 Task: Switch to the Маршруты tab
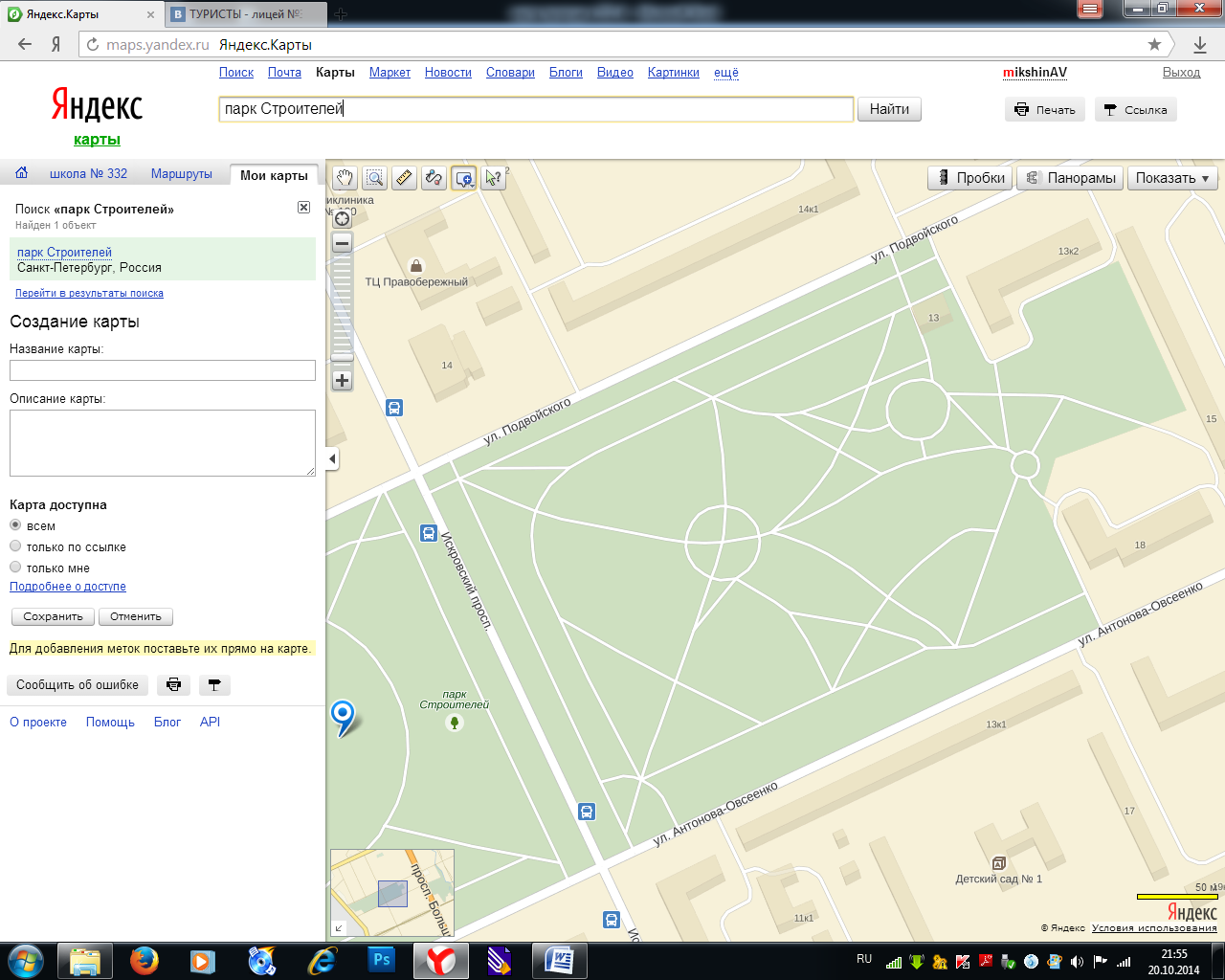(x=182, y=174)
